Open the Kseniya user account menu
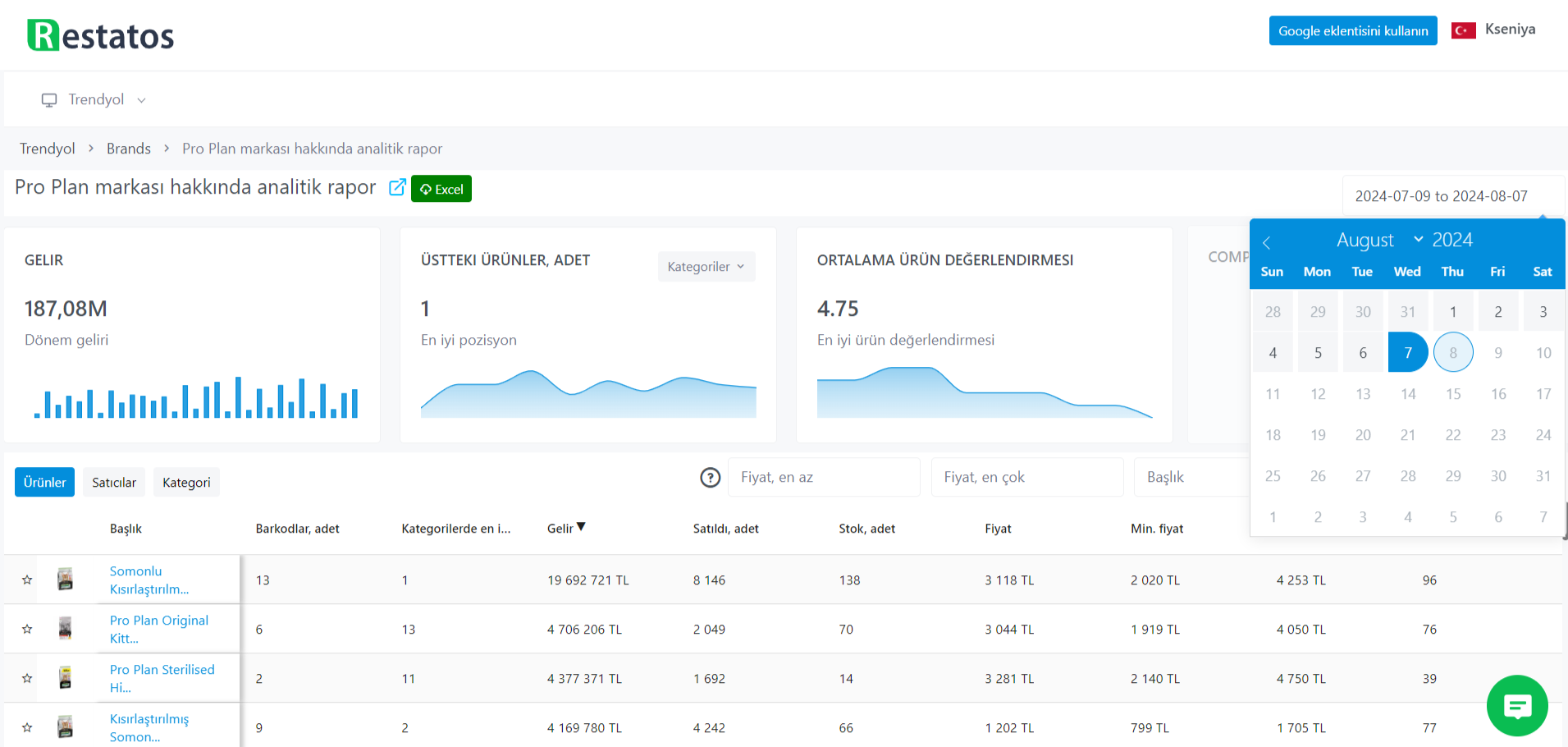 [1510, 29]
